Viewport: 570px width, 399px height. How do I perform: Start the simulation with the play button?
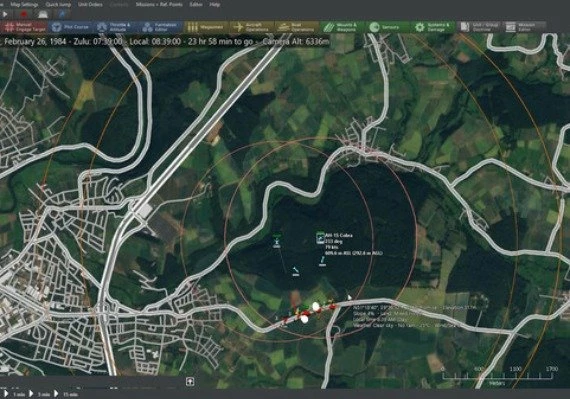[5, 15]
